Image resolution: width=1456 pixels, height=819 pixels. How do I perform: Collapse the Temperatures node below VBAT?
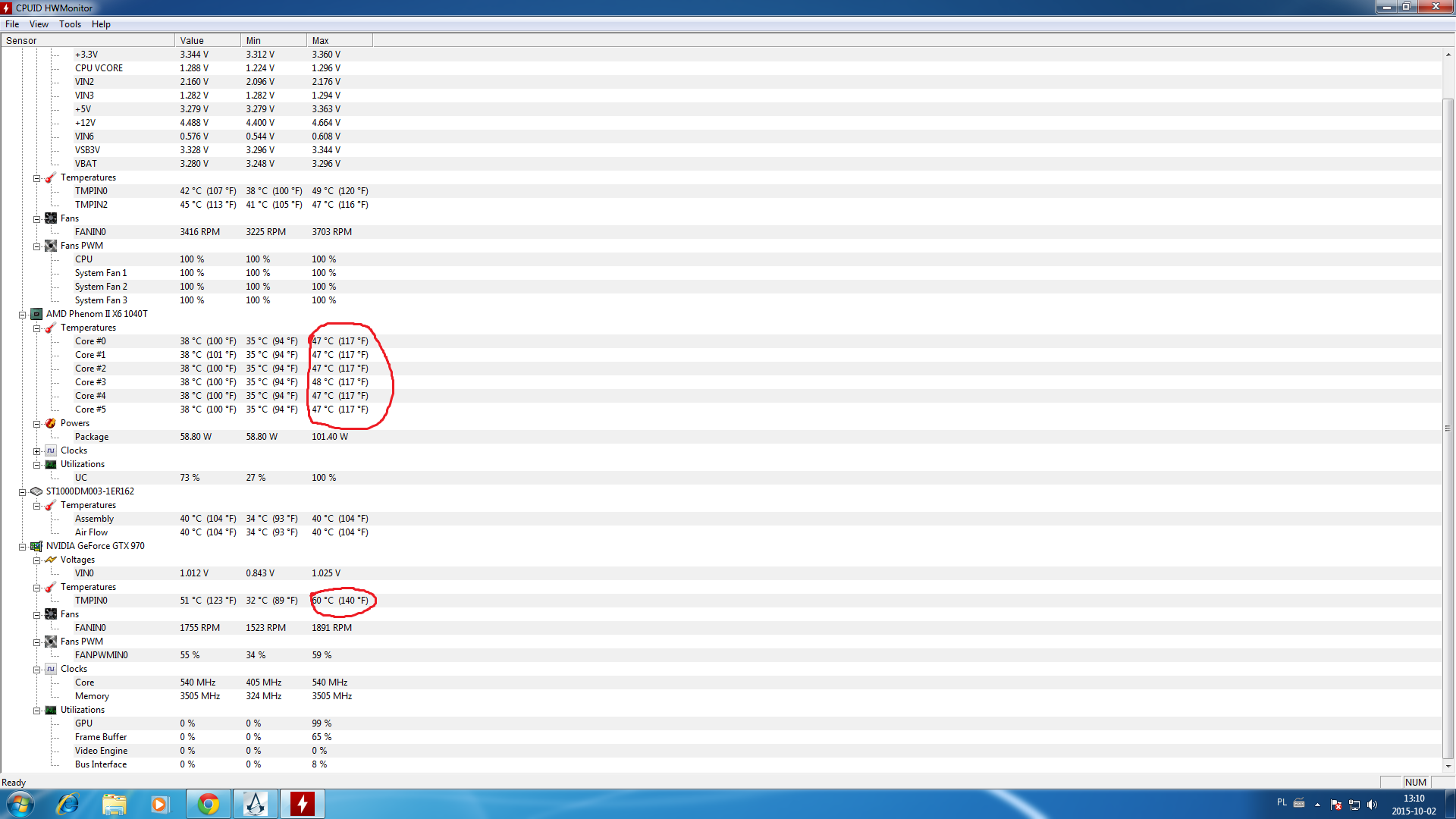pyautogui.click(x=36, y=178)
